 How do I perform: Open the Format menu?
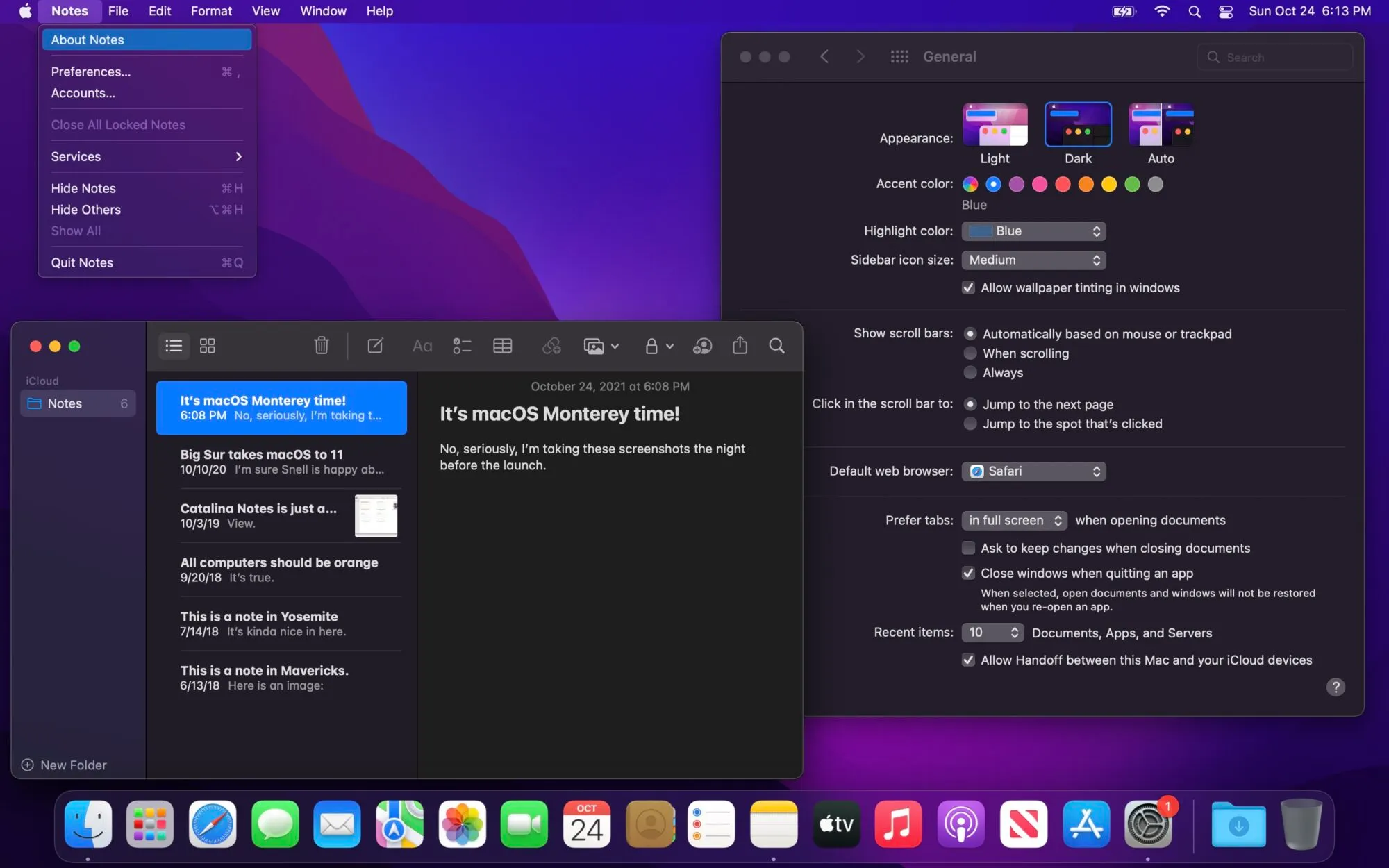click(x=210, y=11)
